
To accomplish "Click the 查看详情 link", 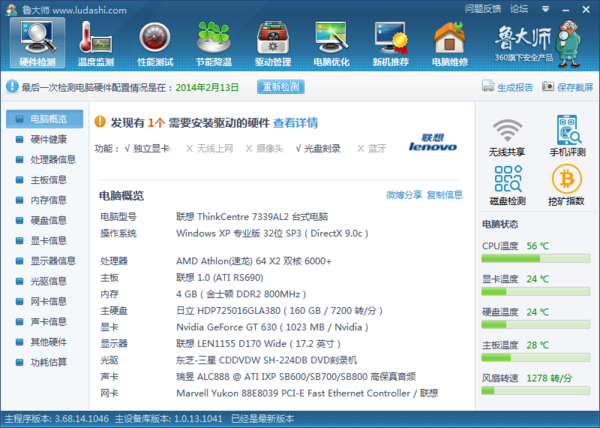I will point(295,122).
